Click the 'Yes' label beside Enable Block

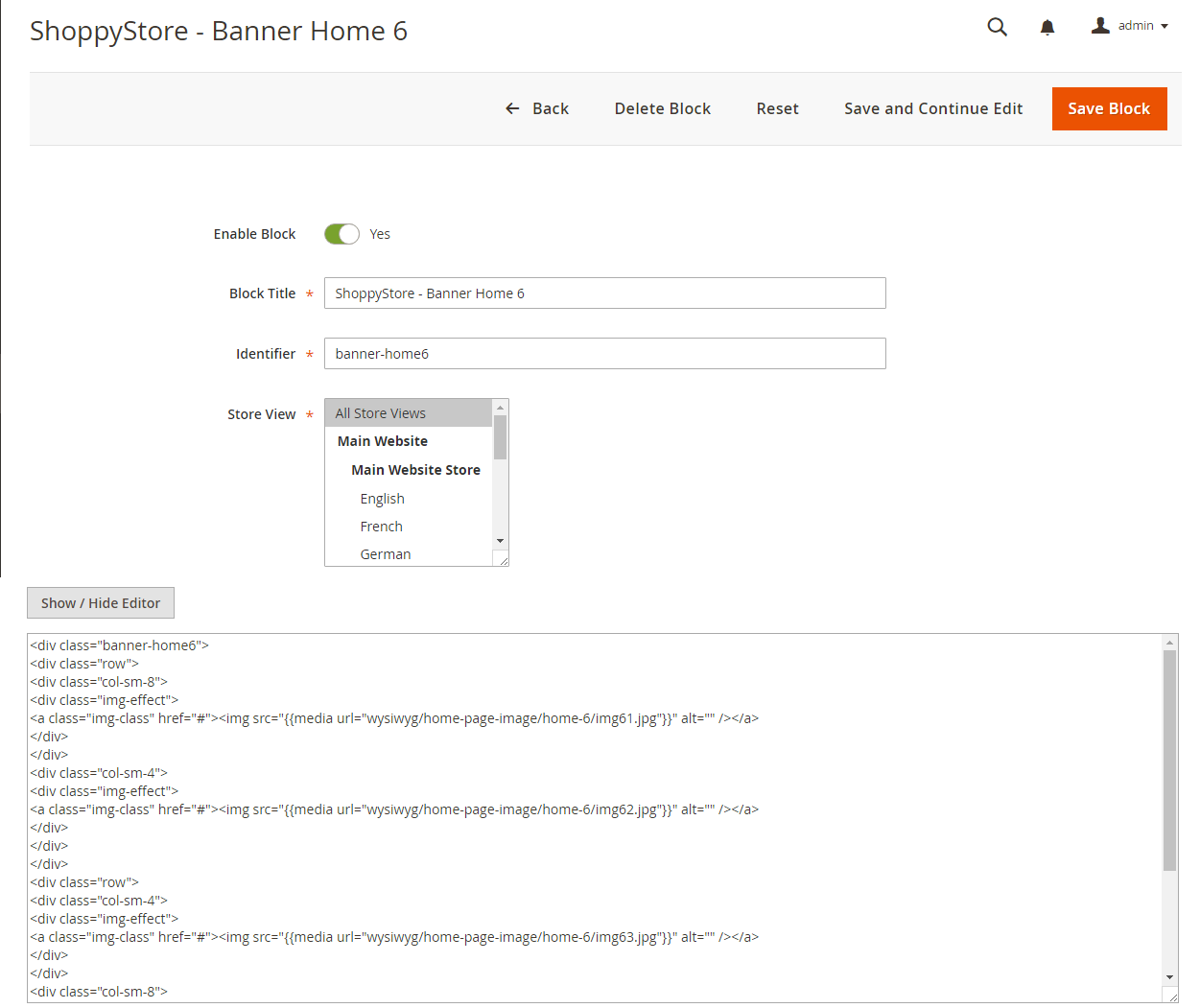tap(380, 234)
